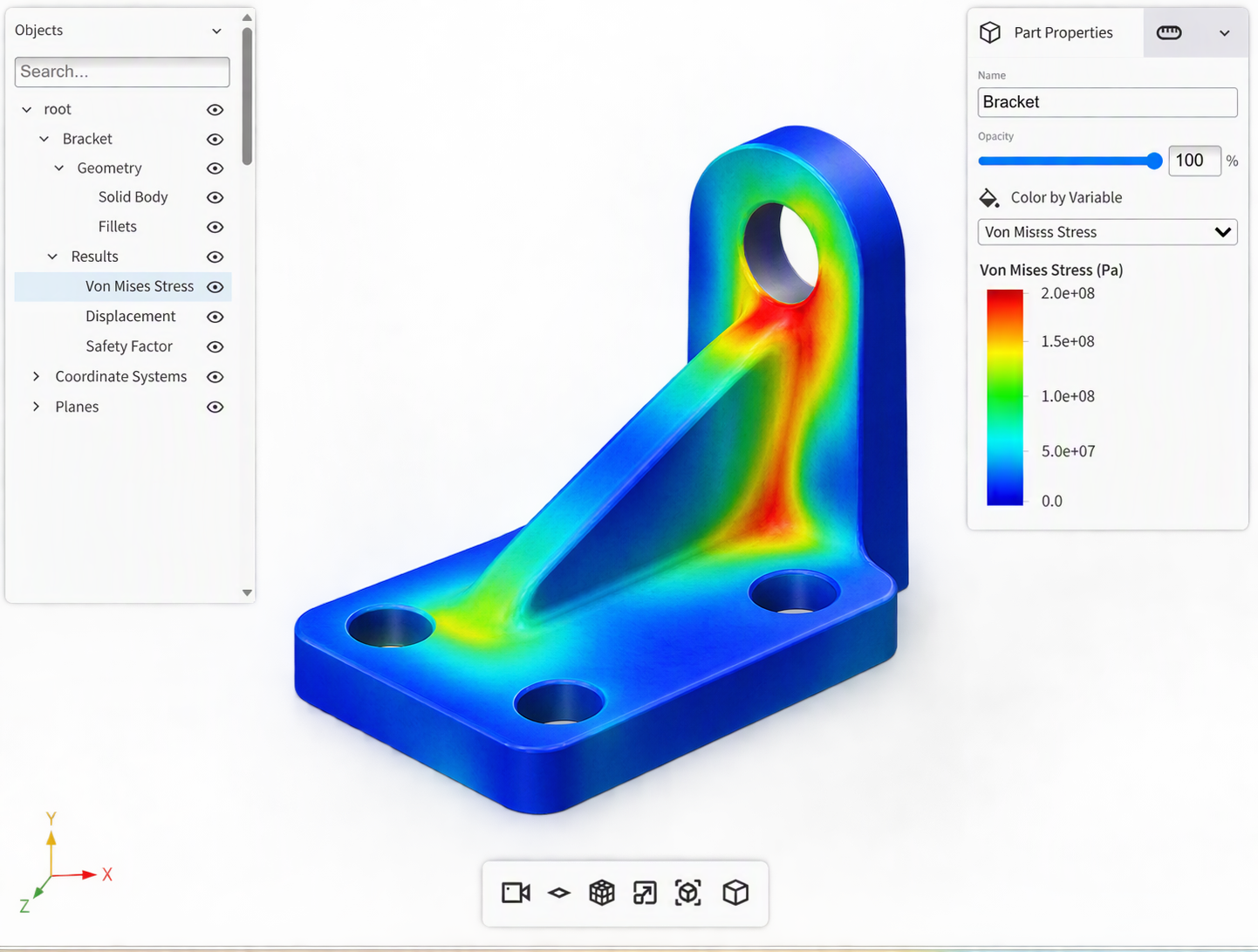Click the camera icon in the bottom toolbar
Screen dimensions: 1258x952
pyautogui.click(x=516, y=893)
